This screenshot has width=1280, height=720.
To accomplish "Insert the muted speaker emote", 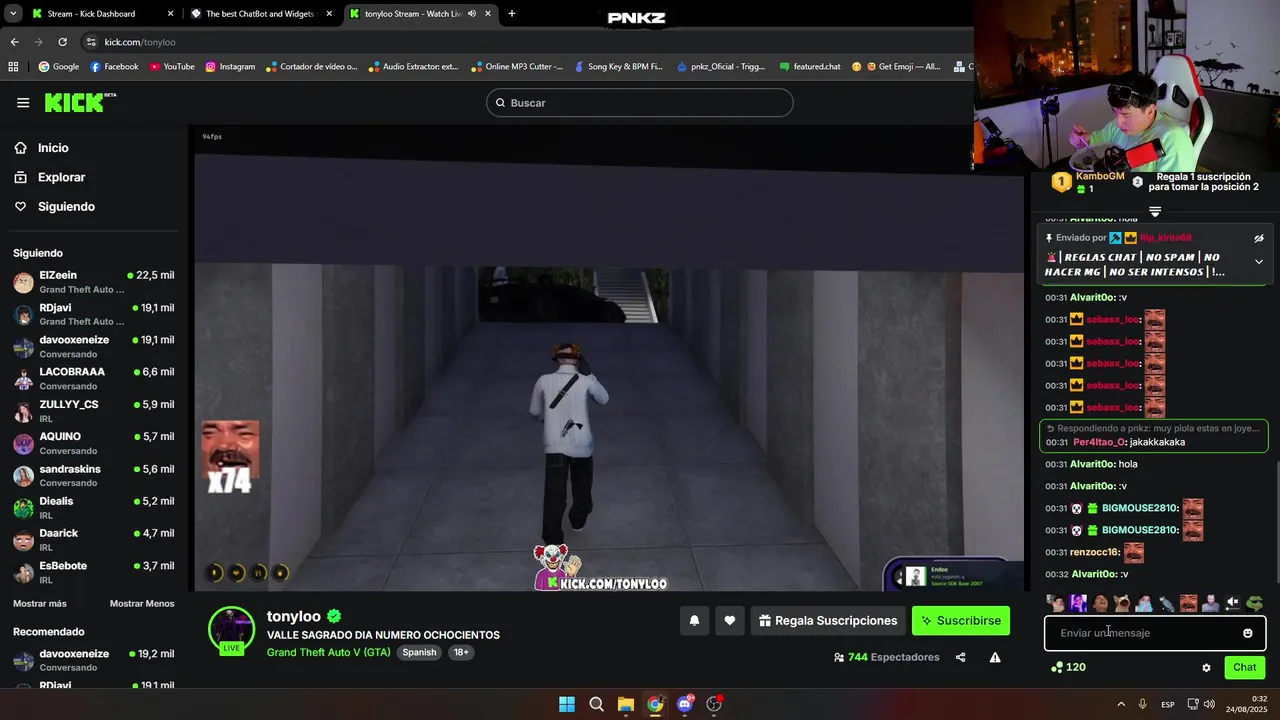I will pos(1232,603).
